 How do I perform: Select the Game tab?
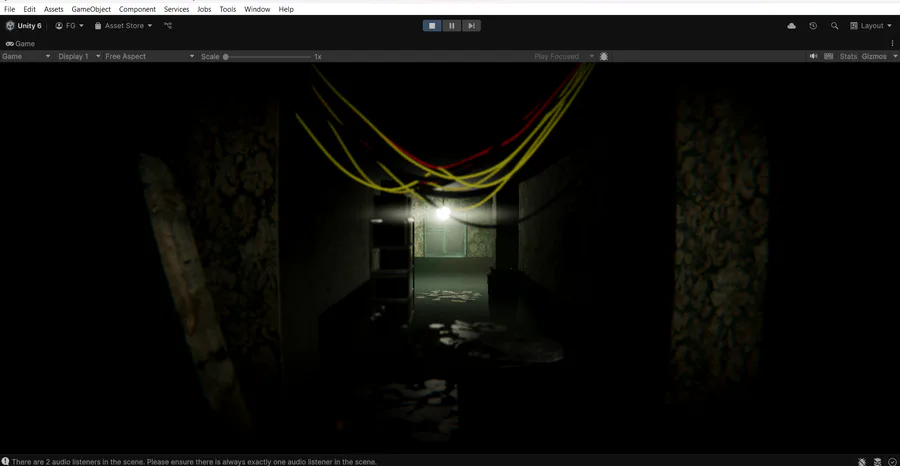tap(20, 44)
